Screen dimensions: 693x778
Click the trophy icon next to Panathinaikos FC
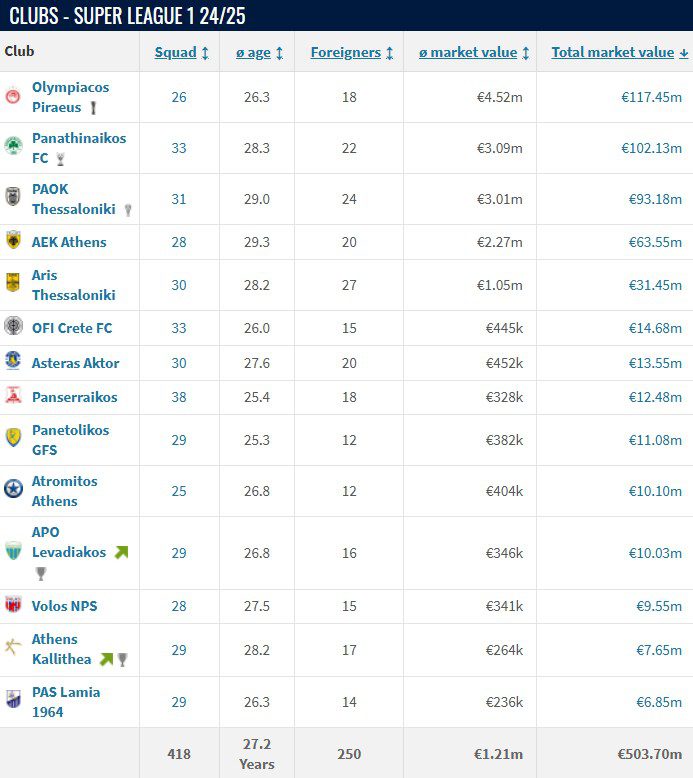60,159
